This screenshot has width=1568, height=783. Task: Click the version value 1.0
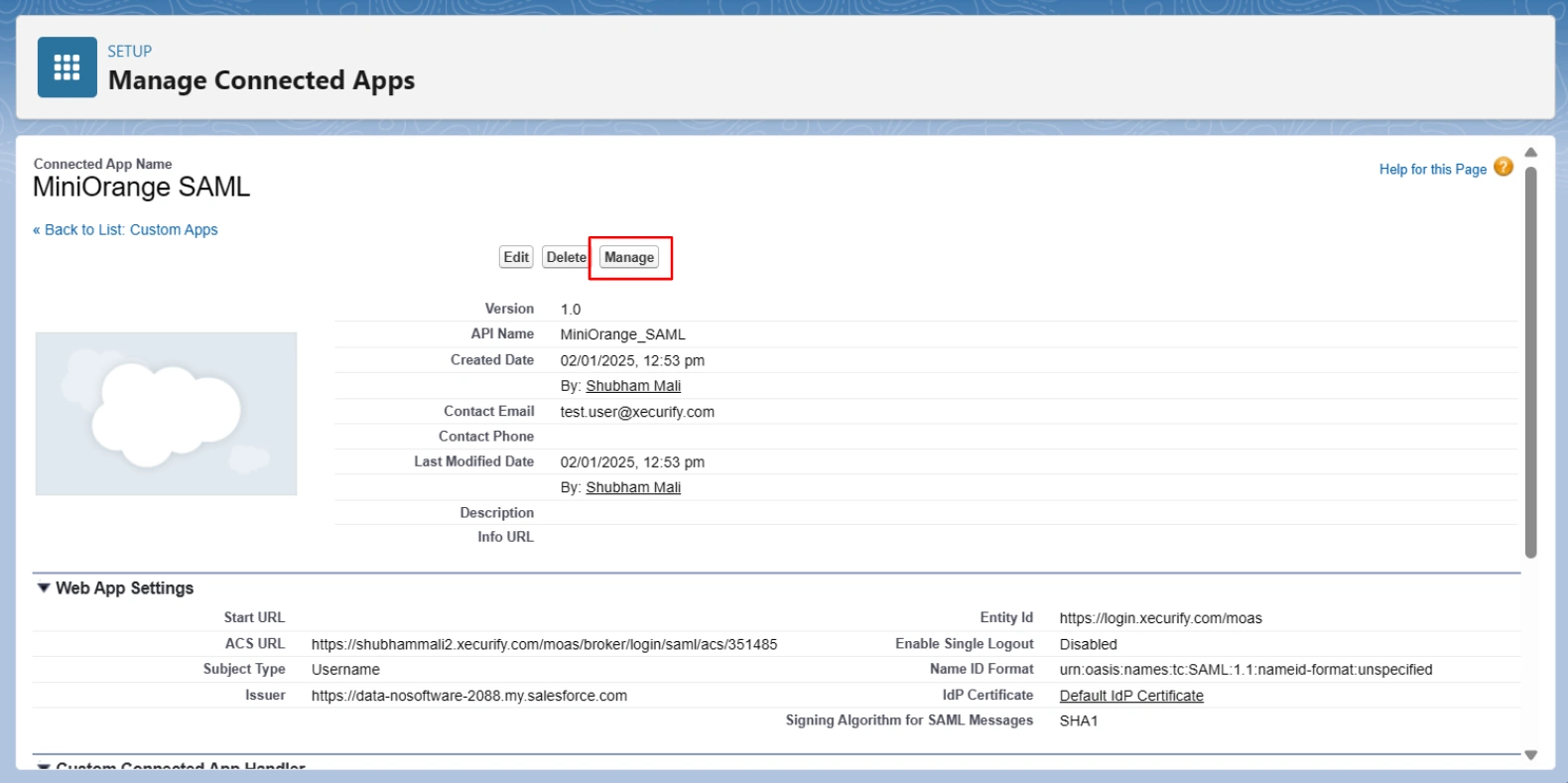571,310
